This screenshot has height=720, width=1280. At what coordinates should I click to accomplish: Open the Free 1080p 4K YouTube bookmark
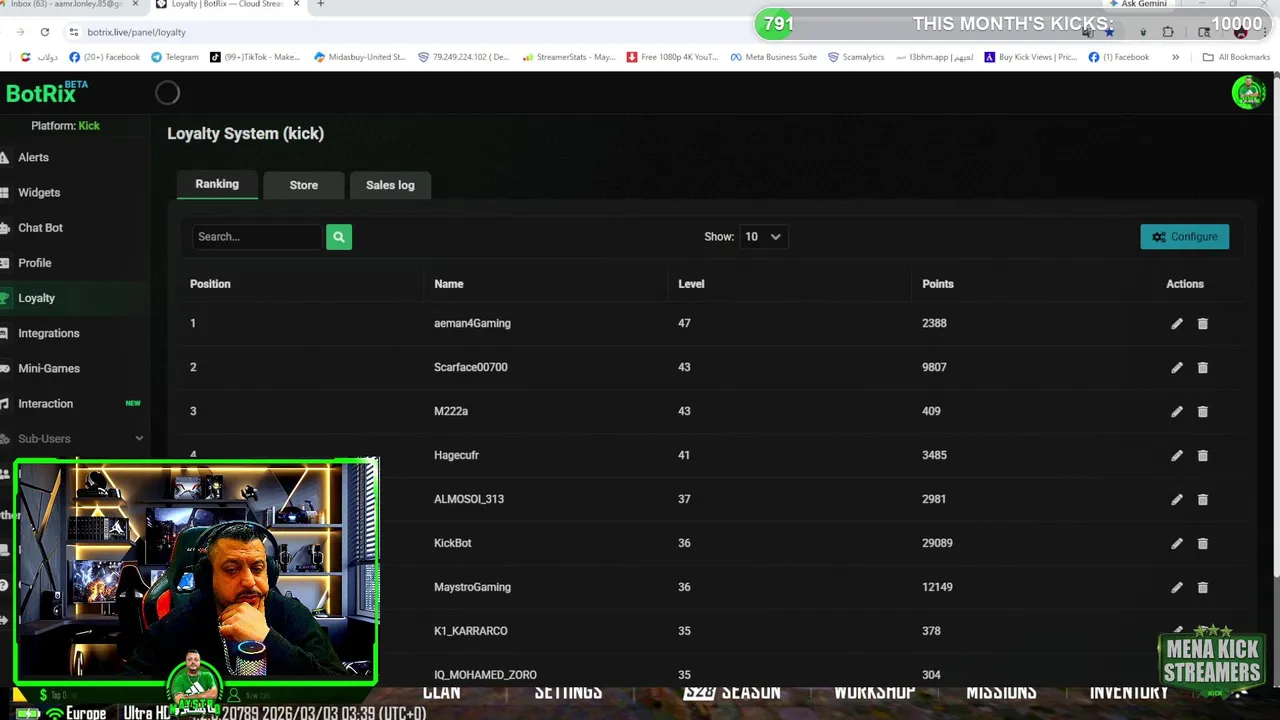point(673,57)
